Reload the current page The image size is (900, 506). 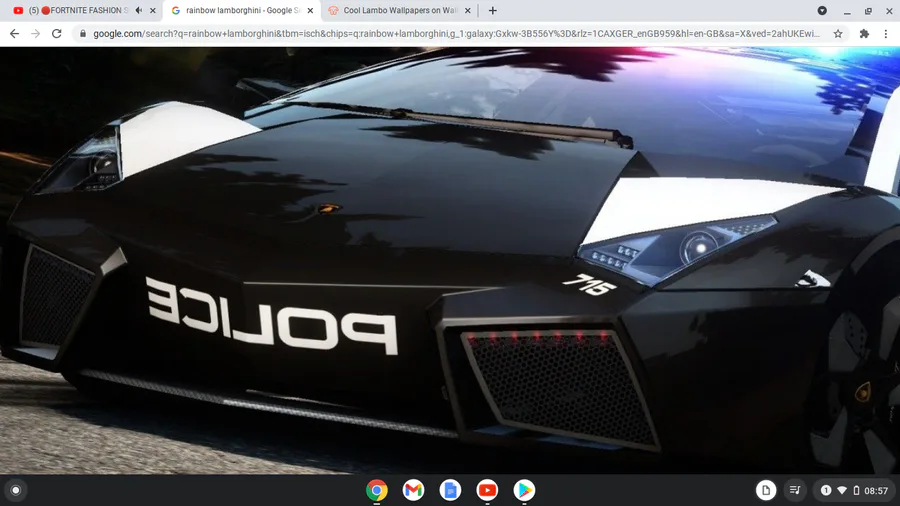(x=56, y=34)
